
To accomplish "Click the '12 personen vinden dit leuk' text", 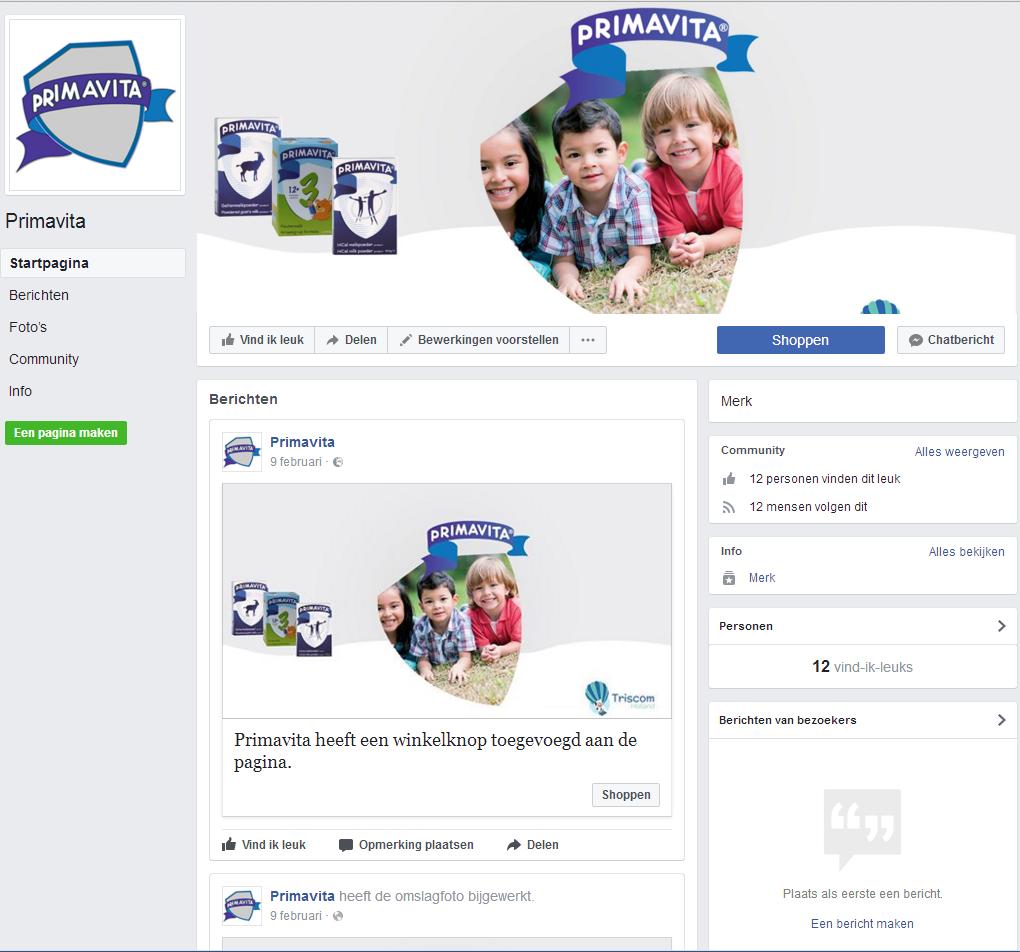I will click(825, 479).
